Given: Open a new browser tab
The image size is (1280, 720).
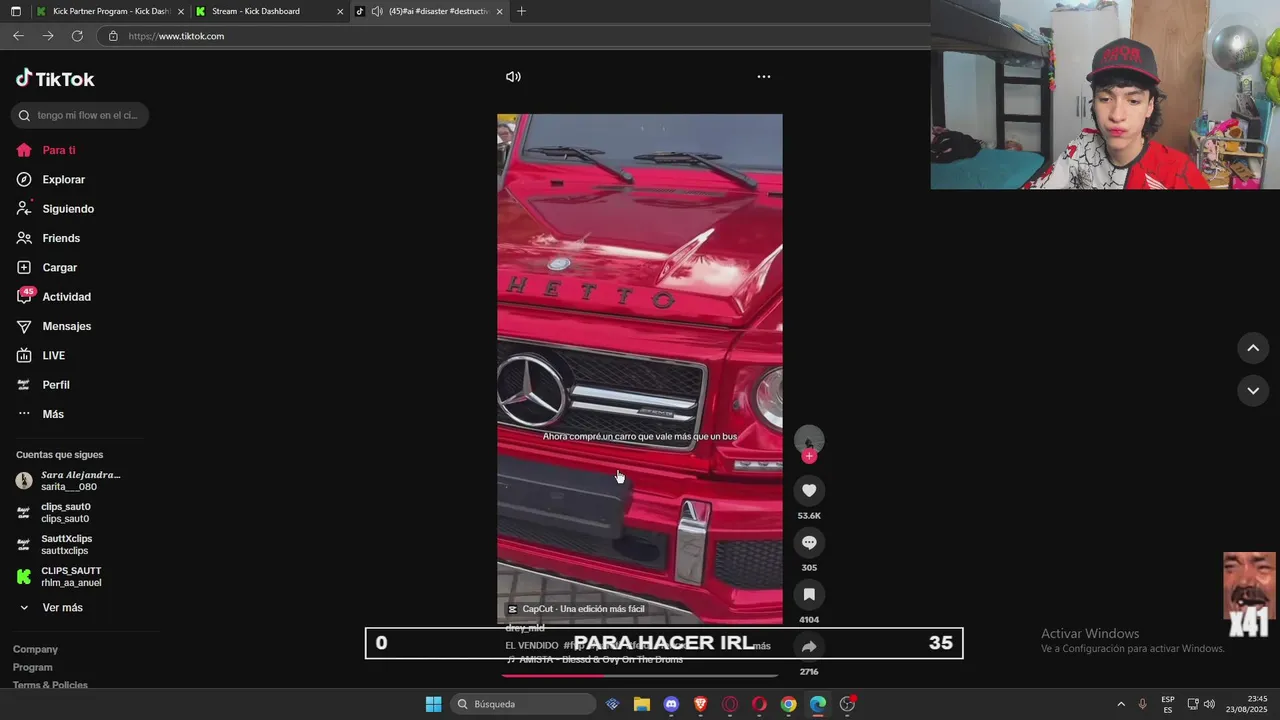Looking at the screenshot, I should pyautogui.click(x=521, y=11).
